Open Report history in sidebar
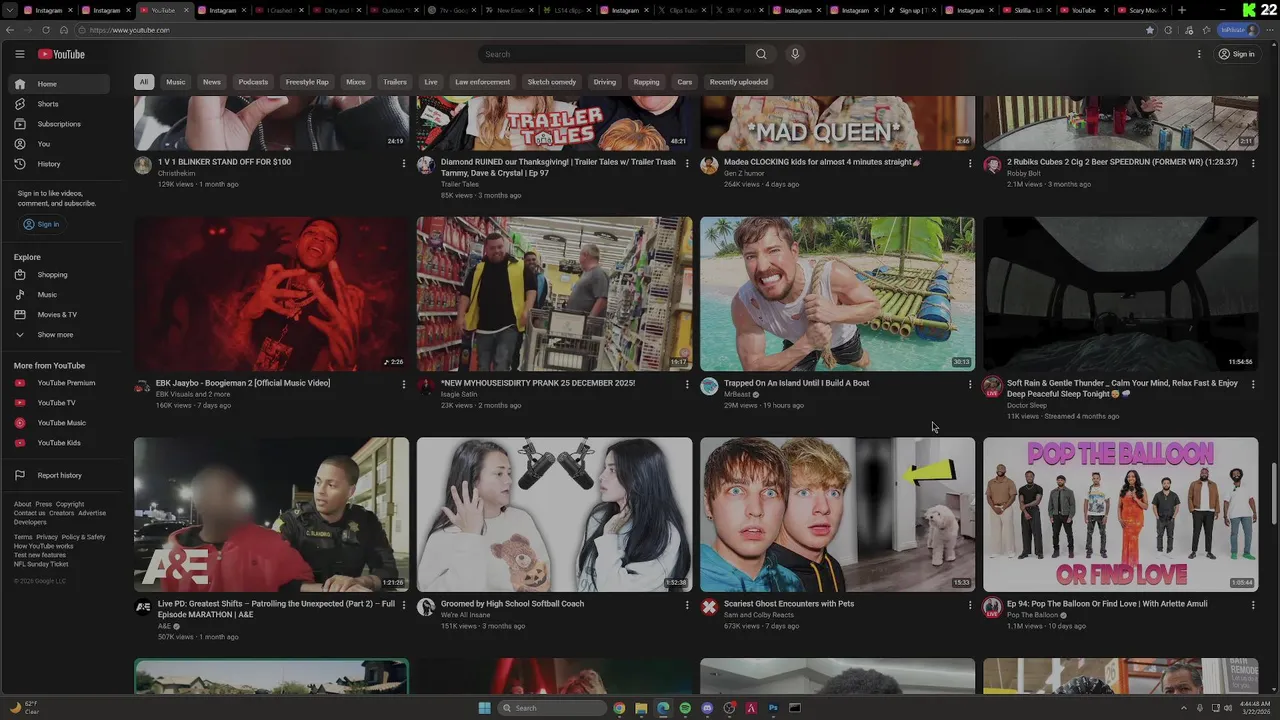 [59, 476]
